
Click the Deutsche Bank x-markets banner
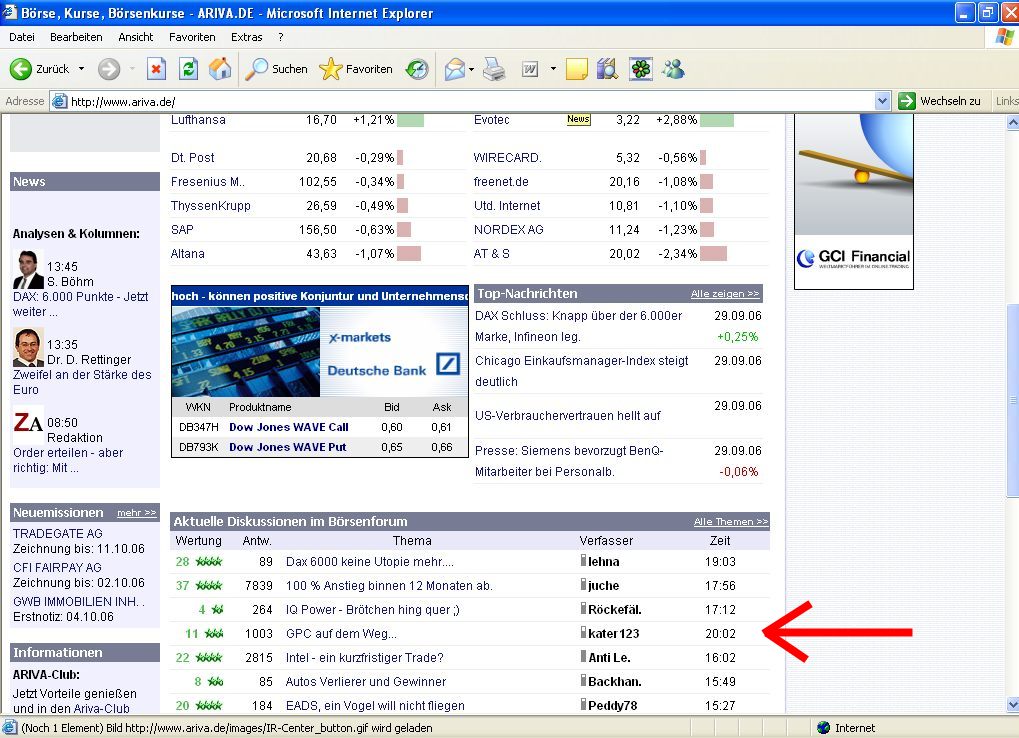click(320, 351)
